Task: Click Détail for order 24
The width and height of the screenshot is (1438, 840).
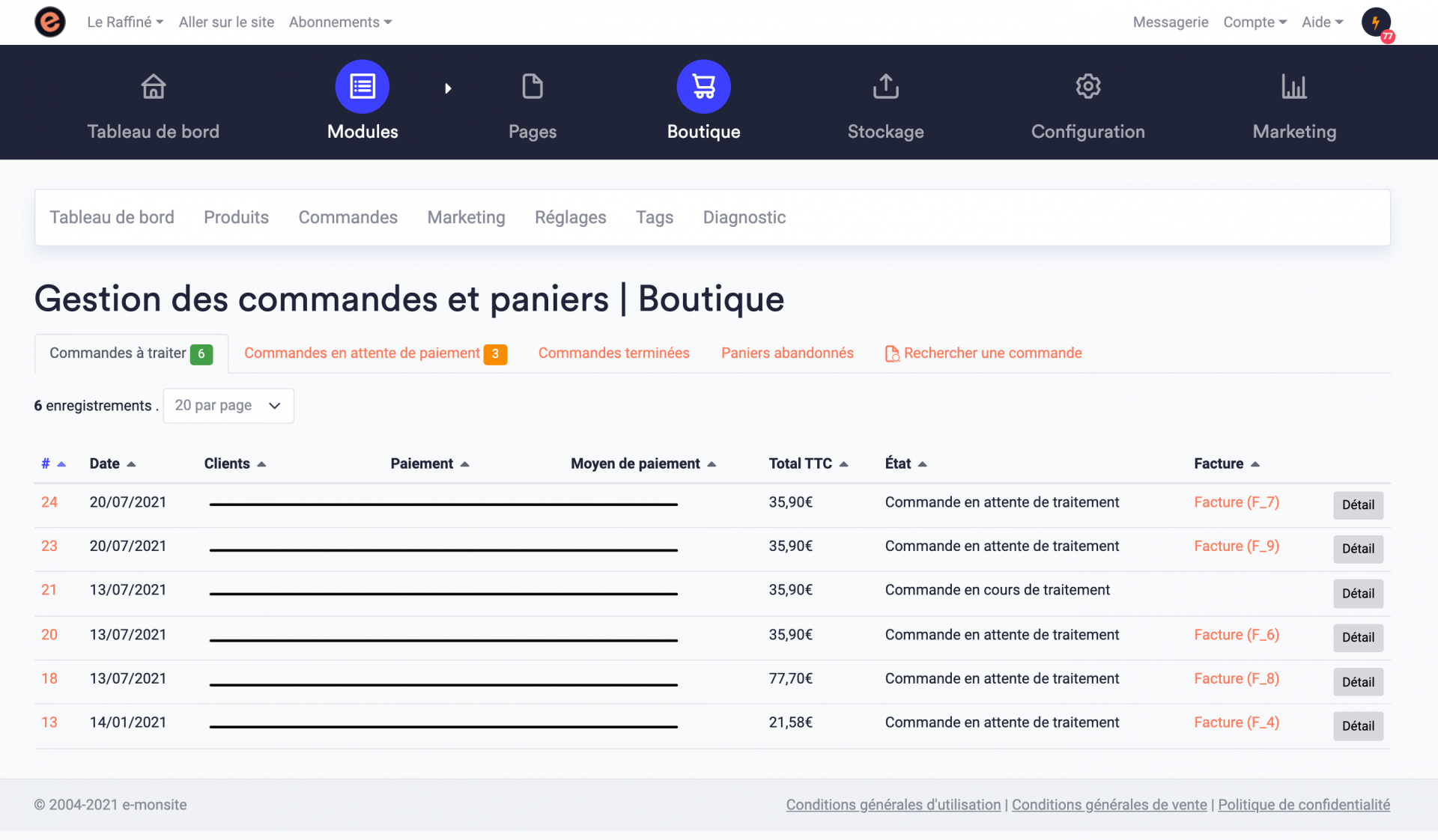Action: click(1358, 505)
